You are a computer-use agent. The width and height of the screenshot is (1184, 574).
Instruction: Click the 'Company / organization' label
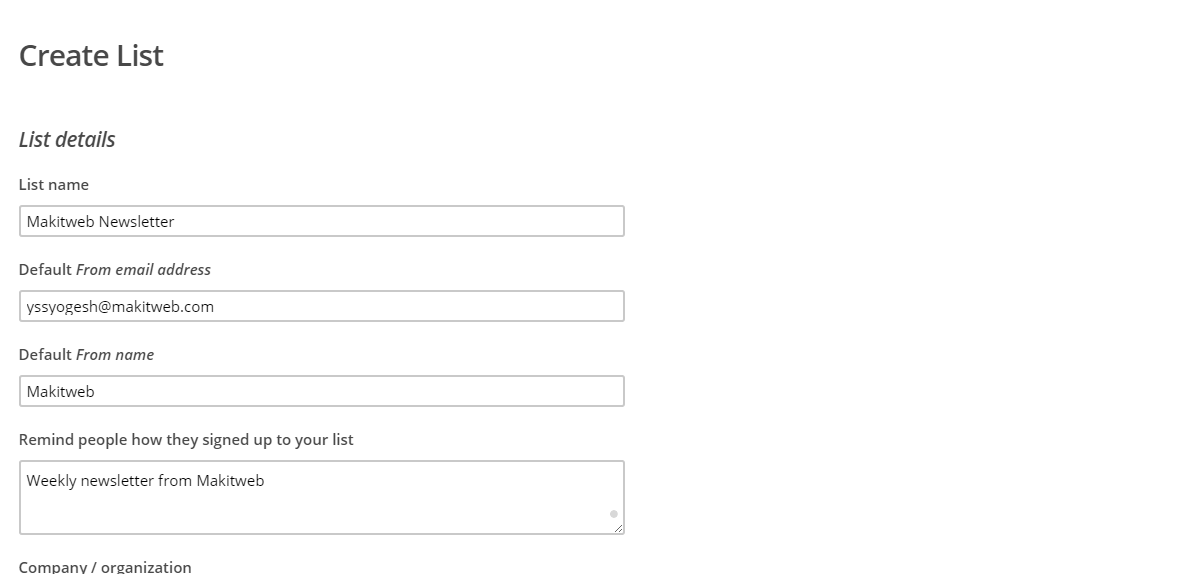pyautogui.click(x=105, y=566)
